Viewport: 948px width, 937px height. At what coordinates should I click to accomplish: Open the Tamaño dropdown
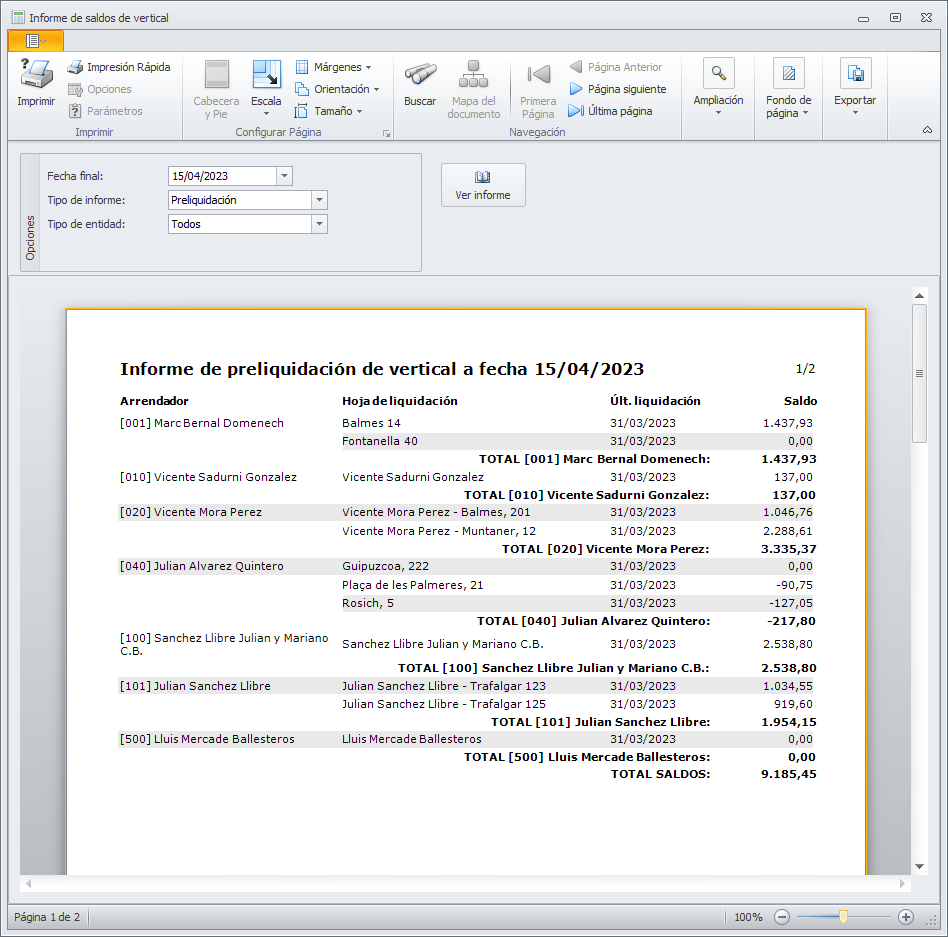(329, 111)
